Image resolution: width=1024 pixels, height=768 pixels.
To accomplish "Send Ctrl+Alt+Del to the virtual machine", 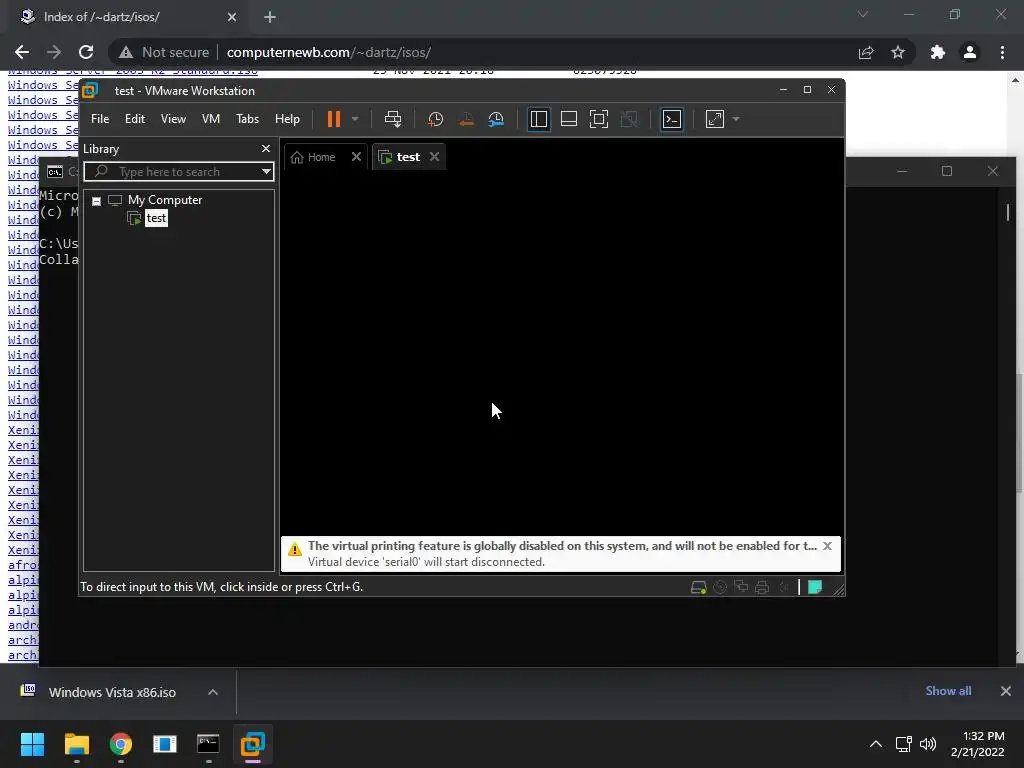I will click(x=392, y=119).
